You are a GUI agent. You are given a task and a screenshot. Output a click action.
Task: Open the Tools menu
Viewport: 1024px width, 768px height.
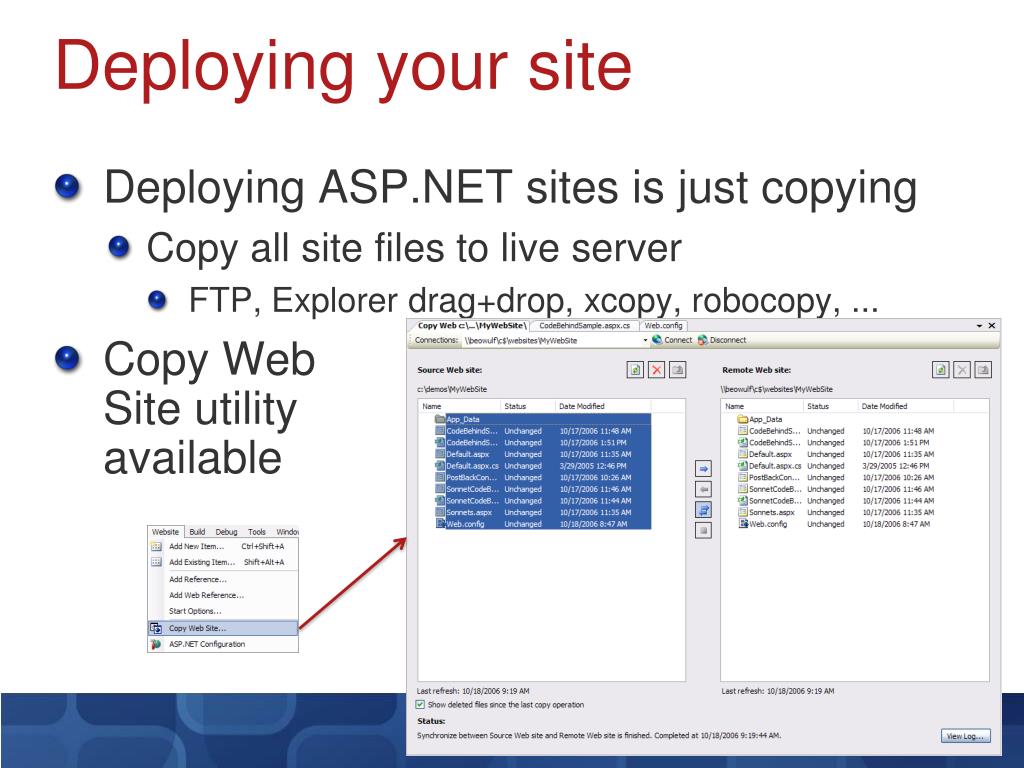(257, 532)
